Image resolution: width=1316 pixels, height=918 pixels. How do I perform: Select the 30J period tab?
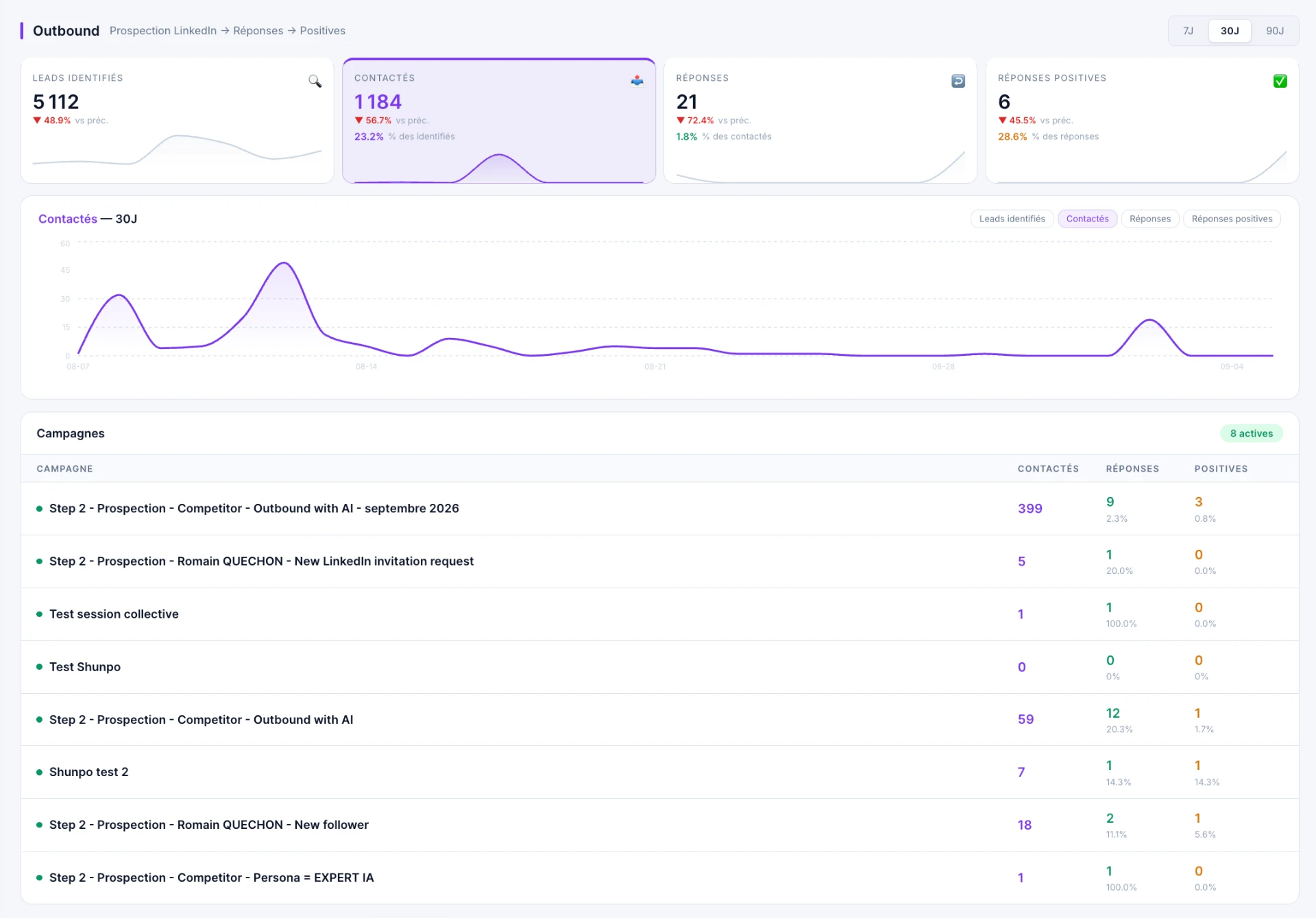(x=1230, y=31)
